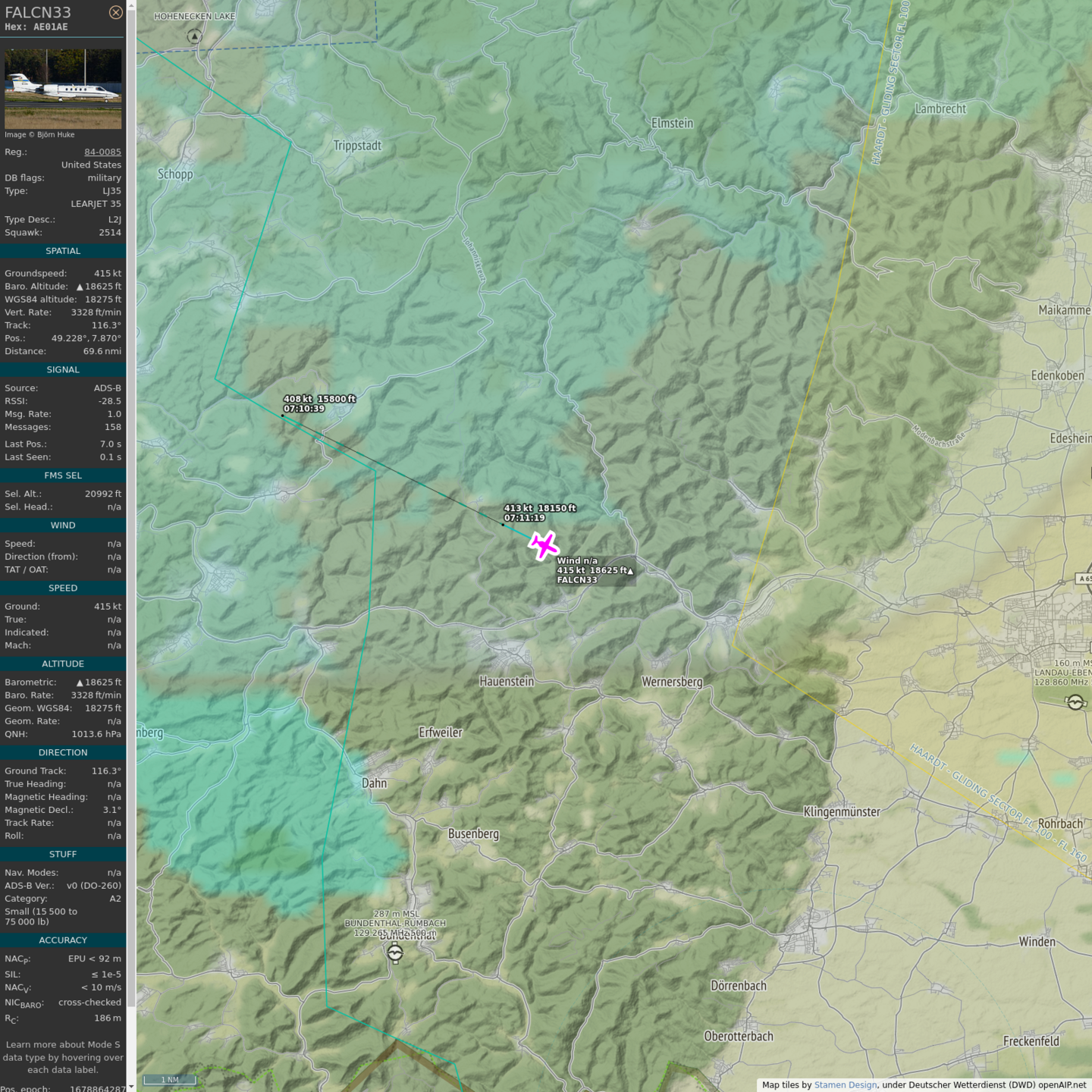Click the ACCURACY section header

[x=63, y=940]
